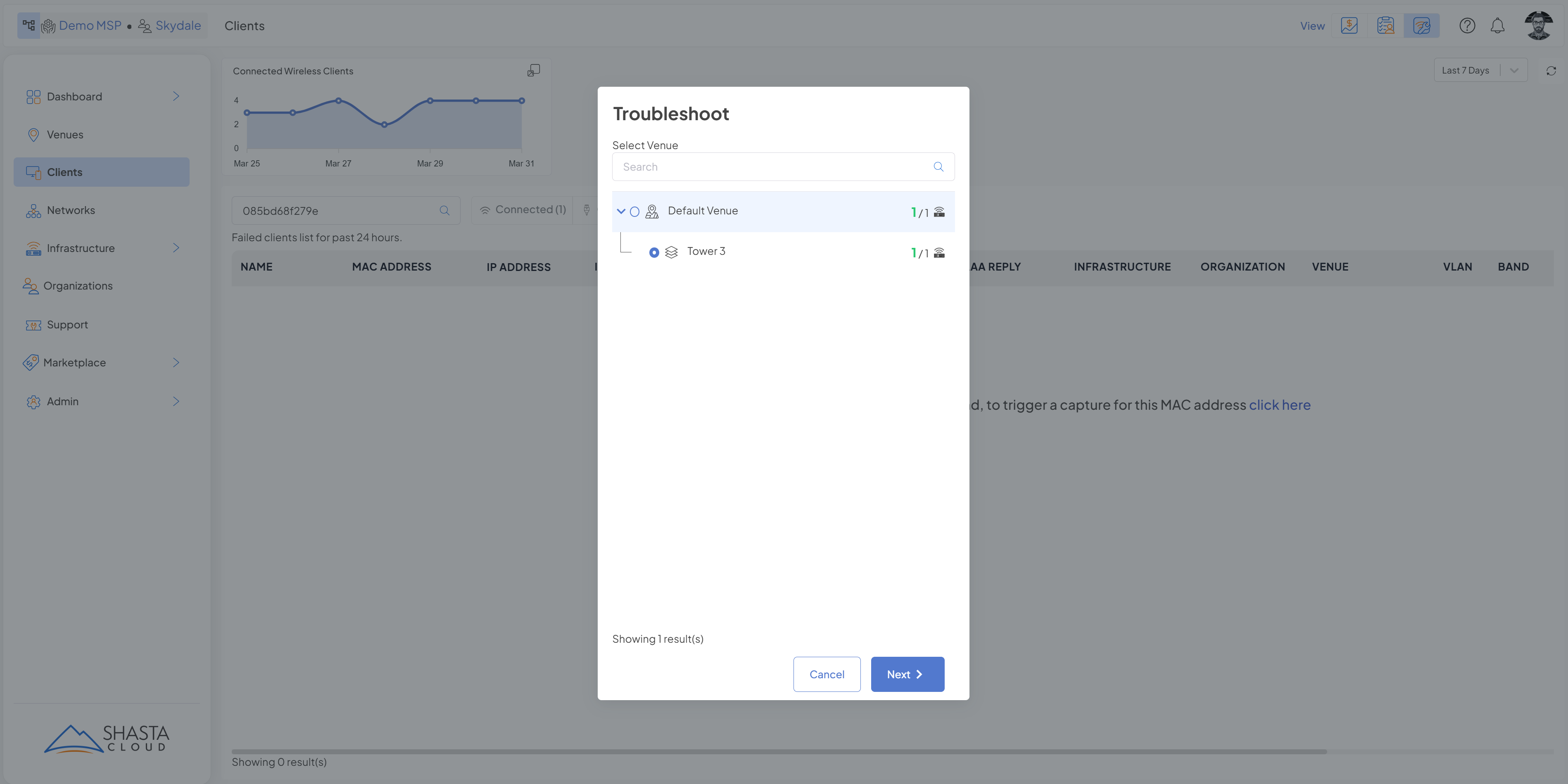Click the search icon in venue search field
Image resolution: width=1568 pixels, height=784 pixels.
click(x=938, y=167)
